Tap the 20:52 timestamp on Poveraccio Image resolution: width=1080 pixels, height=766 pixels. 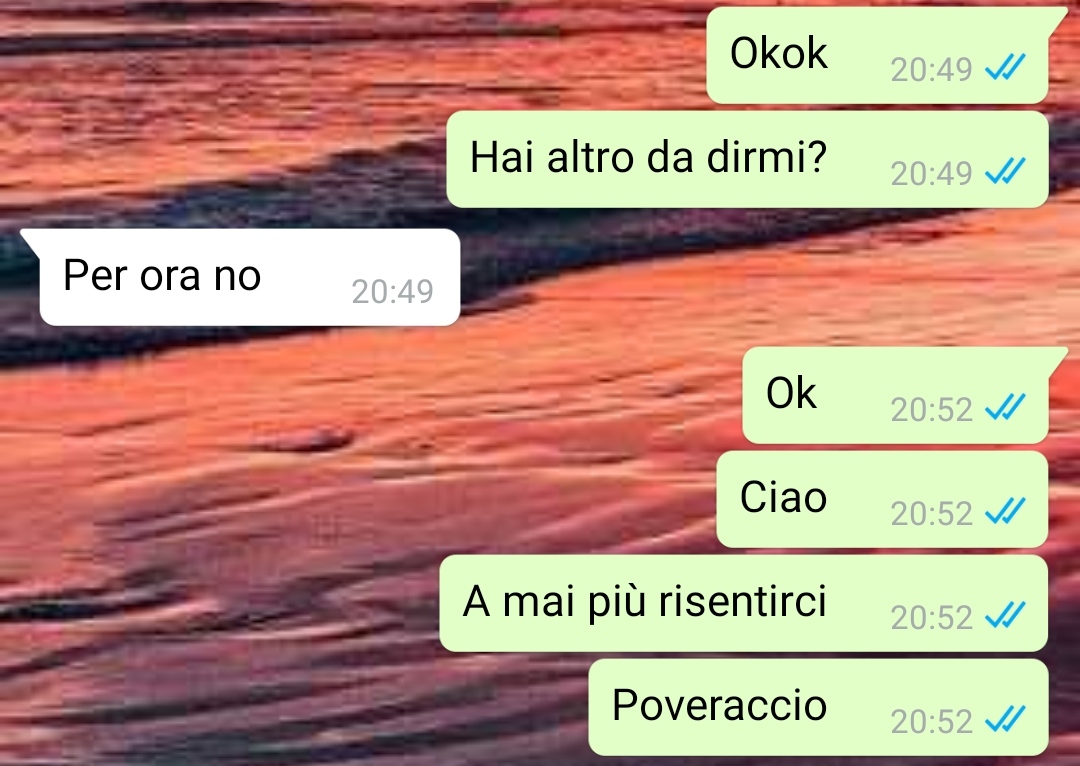(931, 722)
